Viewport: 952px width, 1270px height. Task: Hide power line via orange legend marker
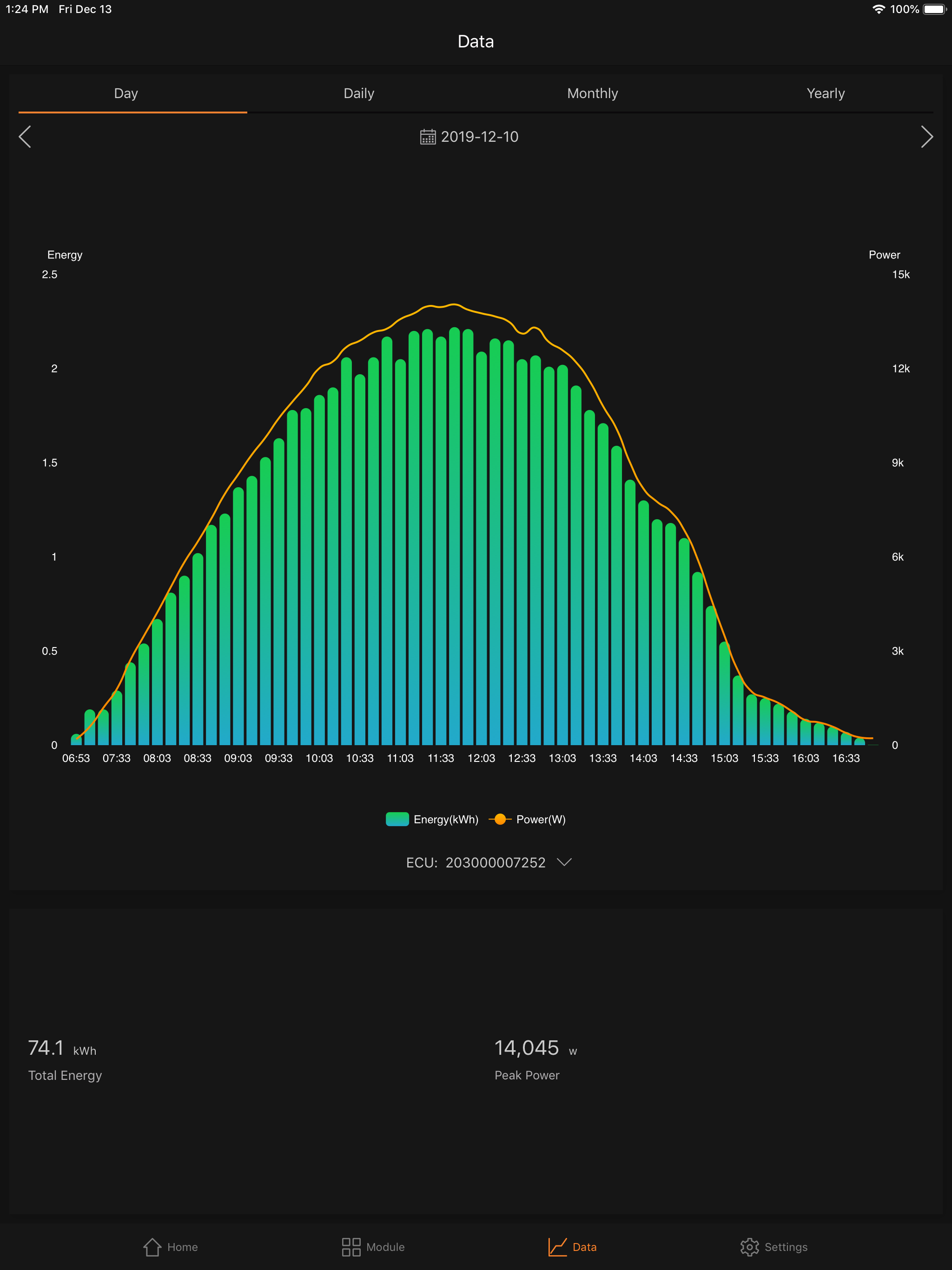coord(500,819)
